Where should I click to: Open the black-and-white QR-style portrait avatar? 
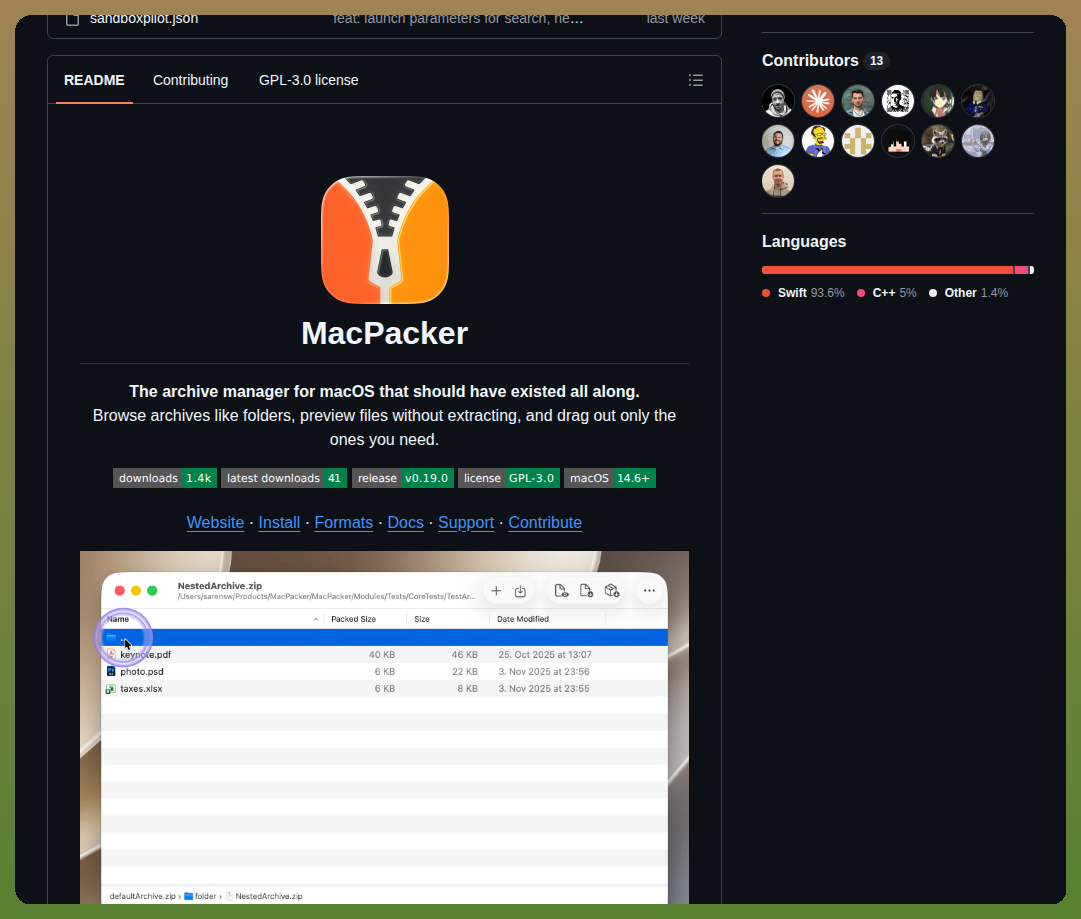pyautogui.click(x=898, y=101)
